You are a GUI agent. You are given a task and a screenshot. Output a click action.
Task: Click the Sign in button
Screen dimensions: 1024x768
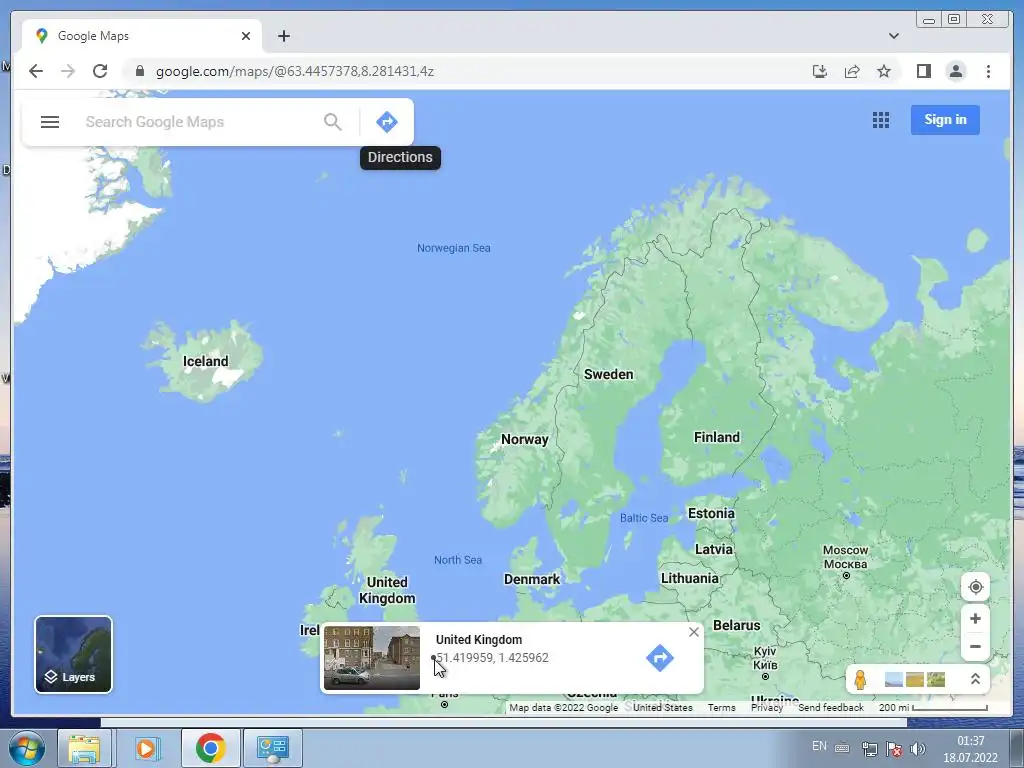[x=945, y=120]
